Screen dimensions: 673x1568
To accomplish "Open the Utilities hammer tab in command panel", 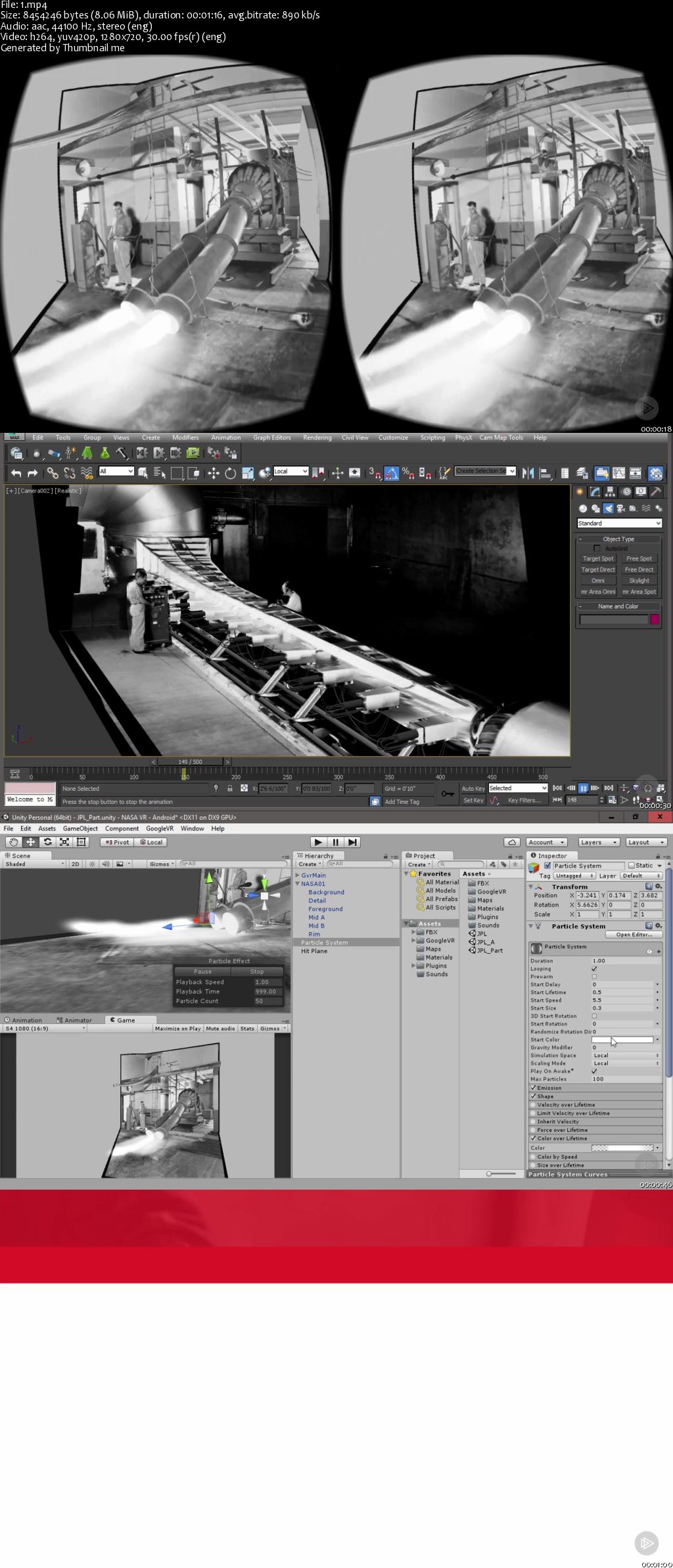I will pyautogui.click(x=655, y=491).
